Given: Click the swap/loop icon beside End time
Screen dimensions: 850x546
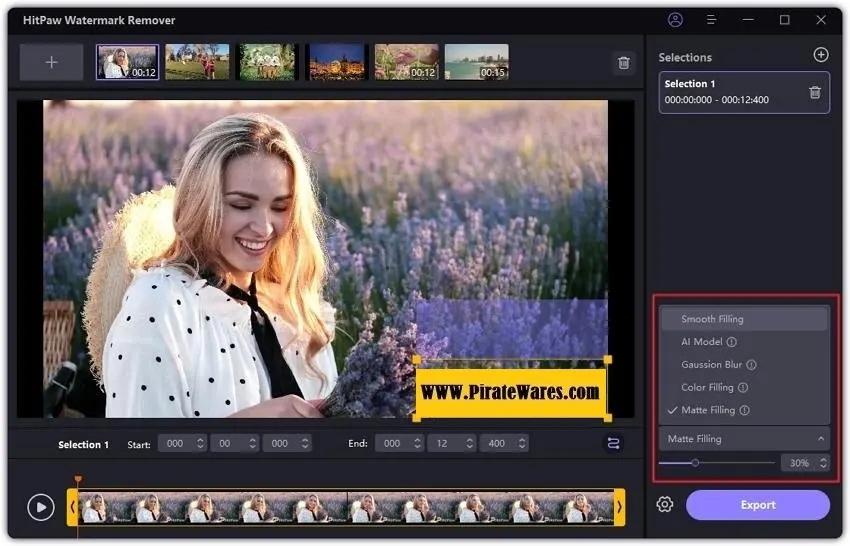Looking at the screenshot, I should (613, 443).
